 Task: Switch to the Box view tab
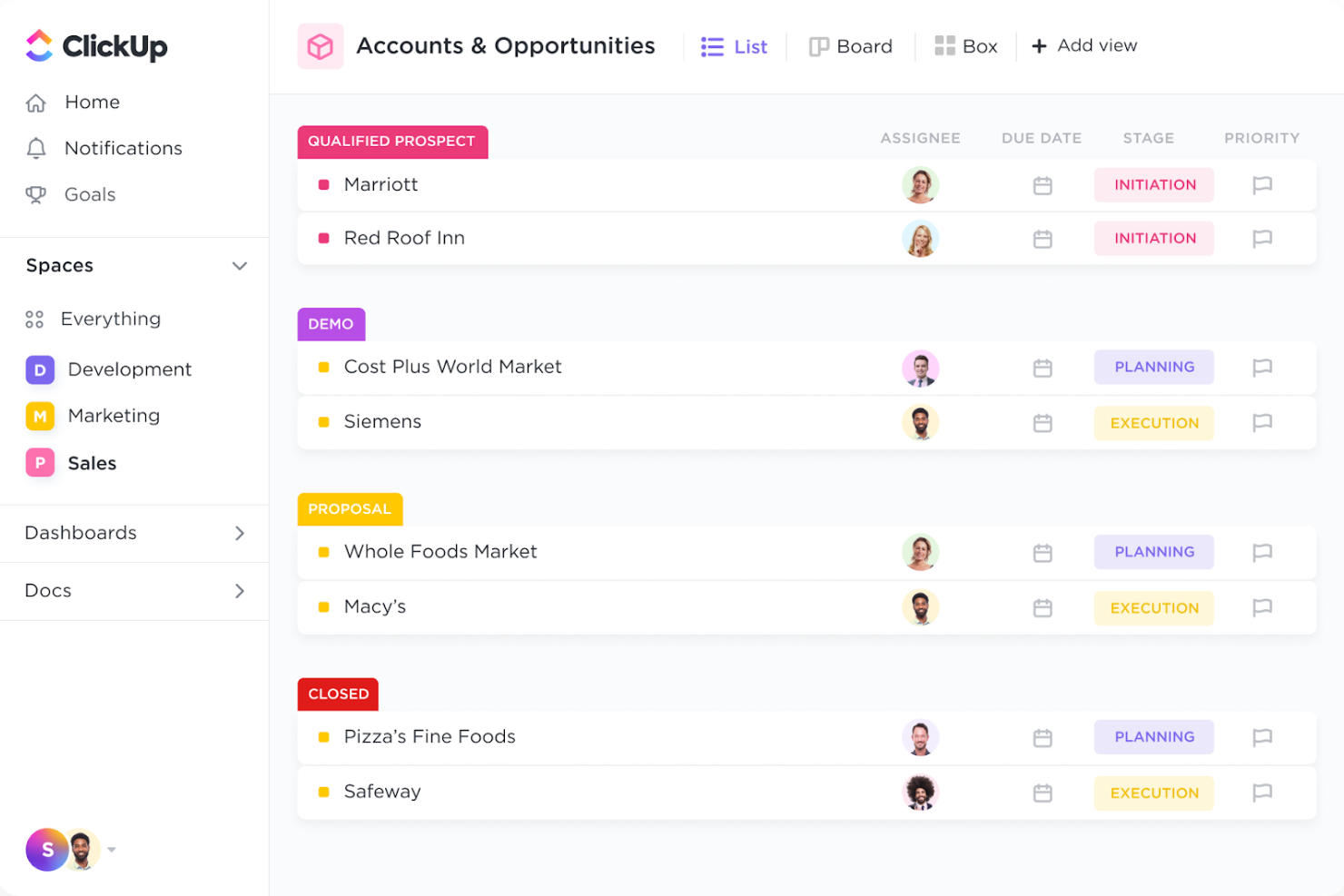(965, 45)
